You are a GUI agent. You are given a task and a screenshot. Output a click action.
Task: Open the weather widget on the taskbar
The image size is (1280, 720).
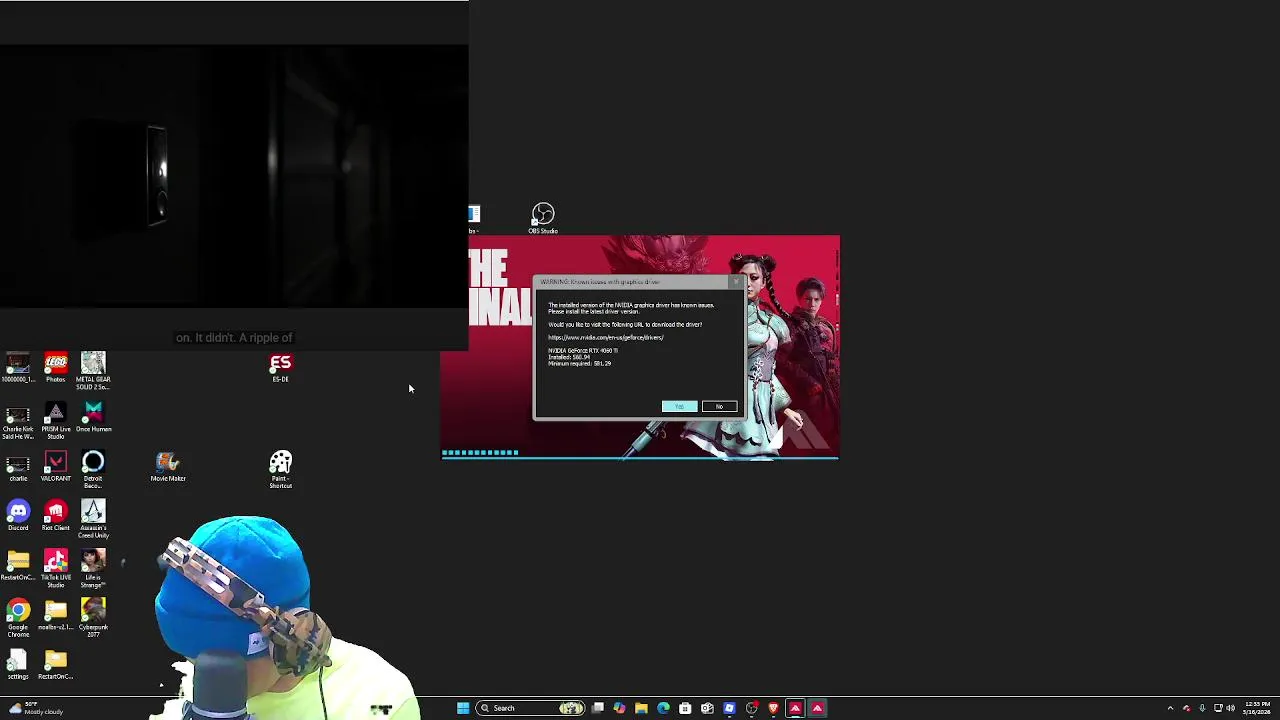34,708
